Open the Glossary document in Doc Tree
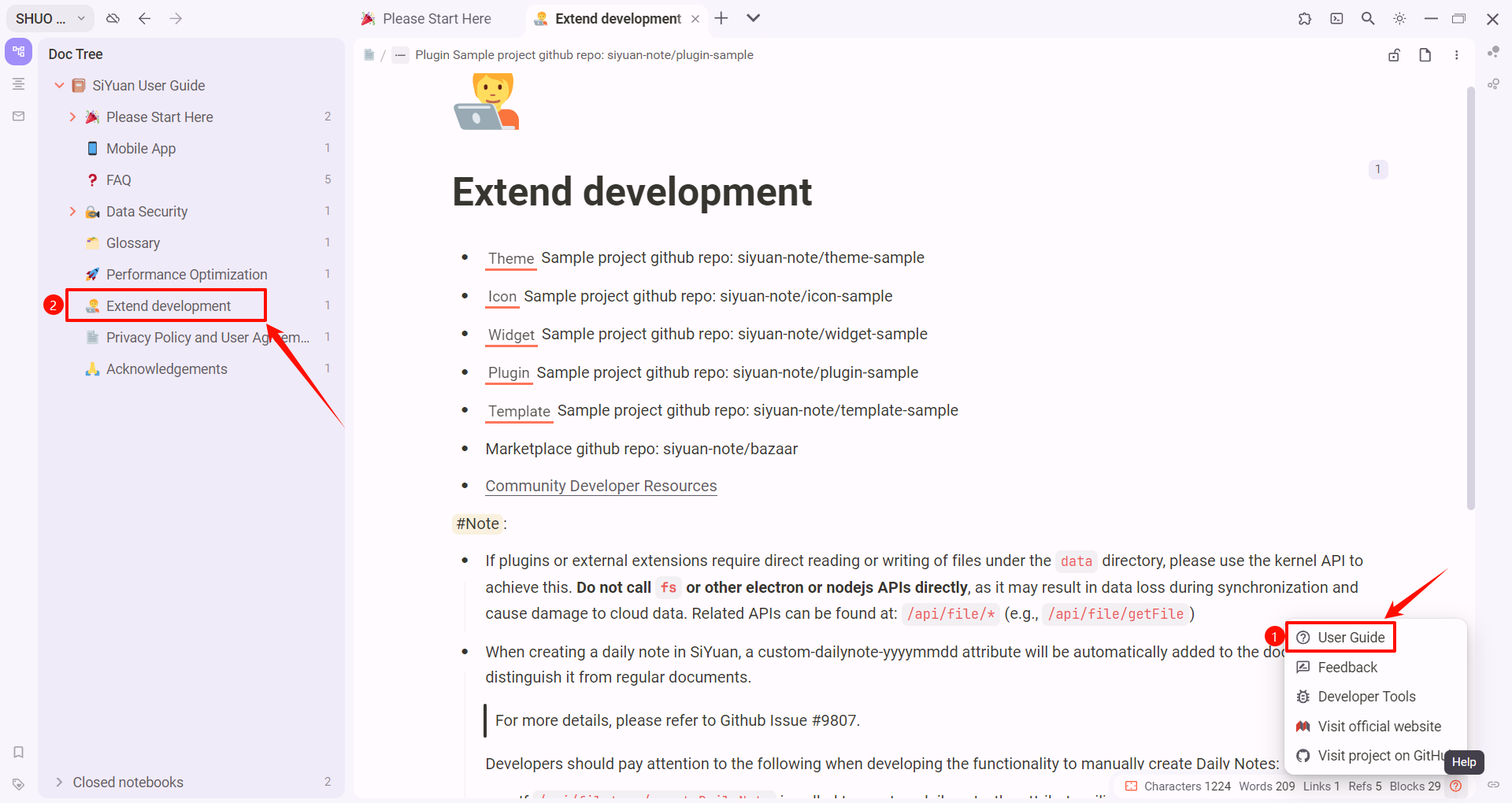 click(133, 243)
